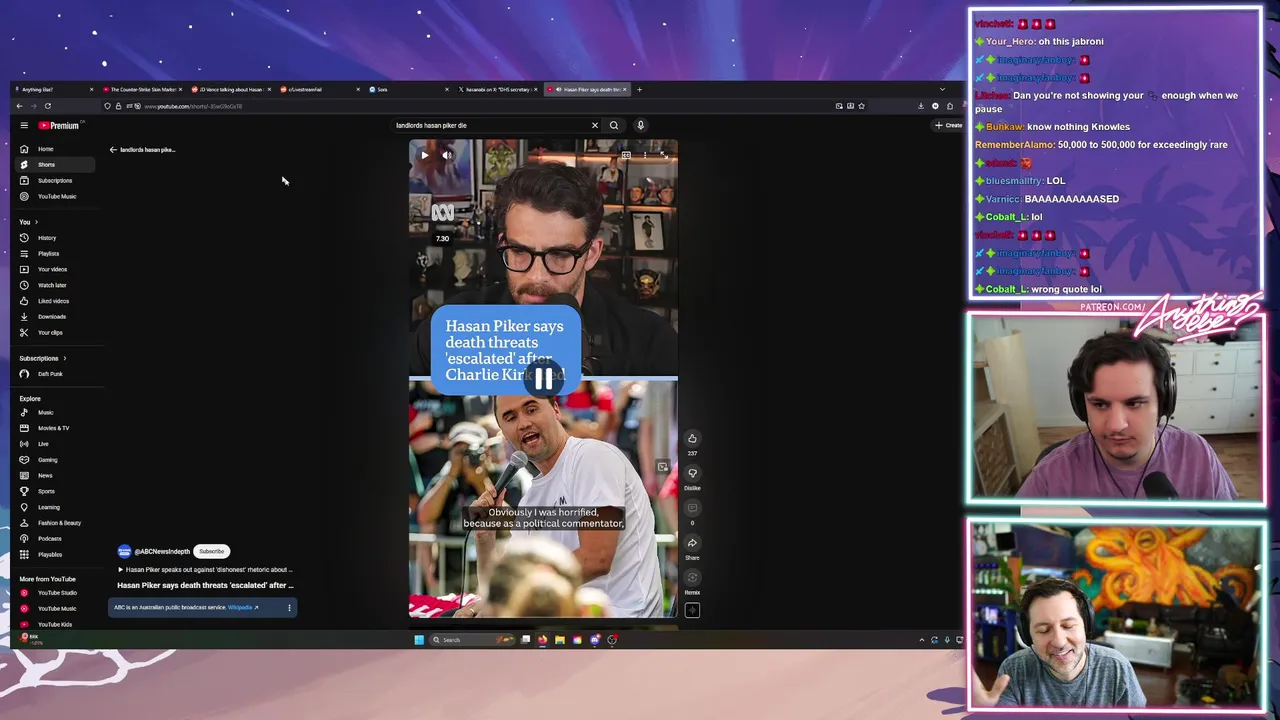
Task: Subscribe to ABCNewsIndepth channel
Action: 211,551
